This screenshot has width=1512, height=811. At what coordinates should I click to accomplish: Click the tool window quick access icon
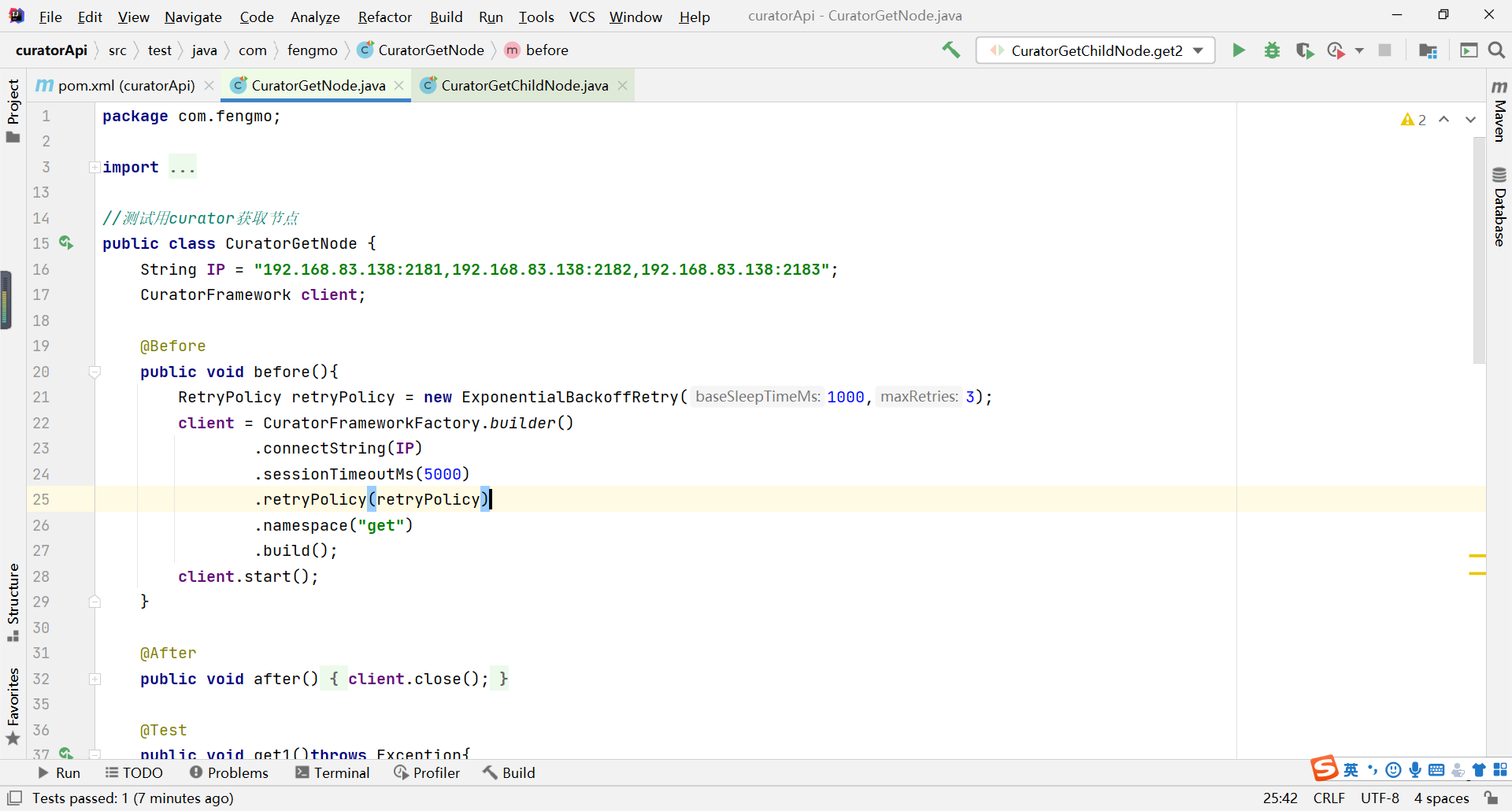(x=14, y=798)
